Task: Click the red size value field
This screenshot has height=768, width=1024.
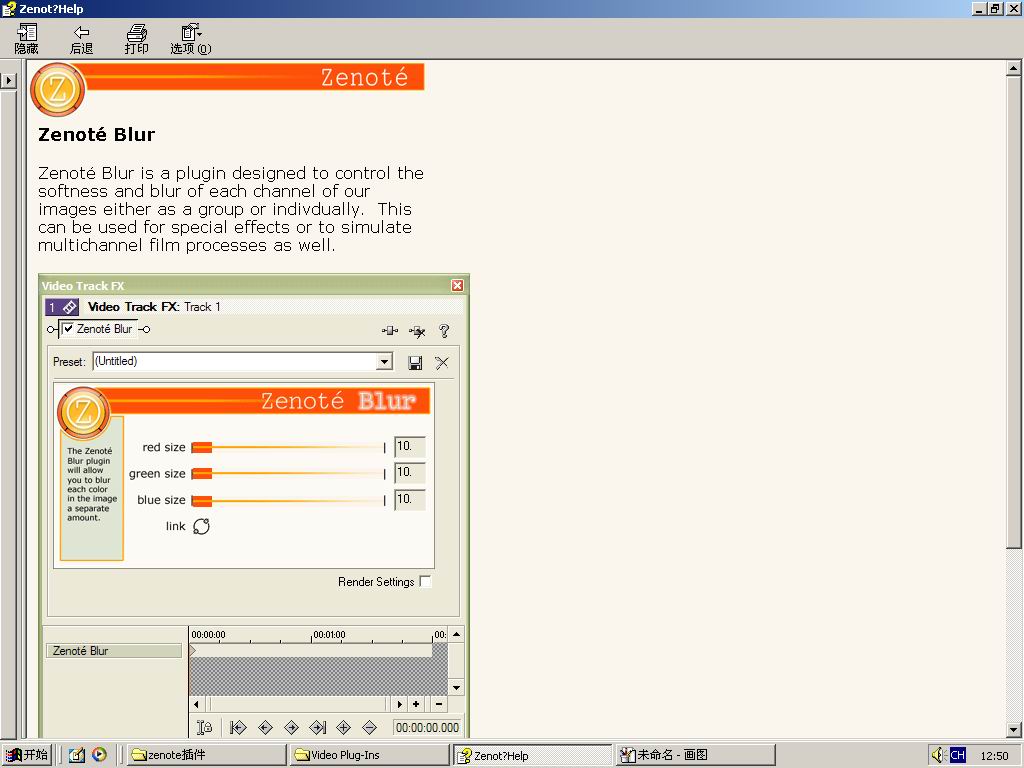Action: coord(410,447)
